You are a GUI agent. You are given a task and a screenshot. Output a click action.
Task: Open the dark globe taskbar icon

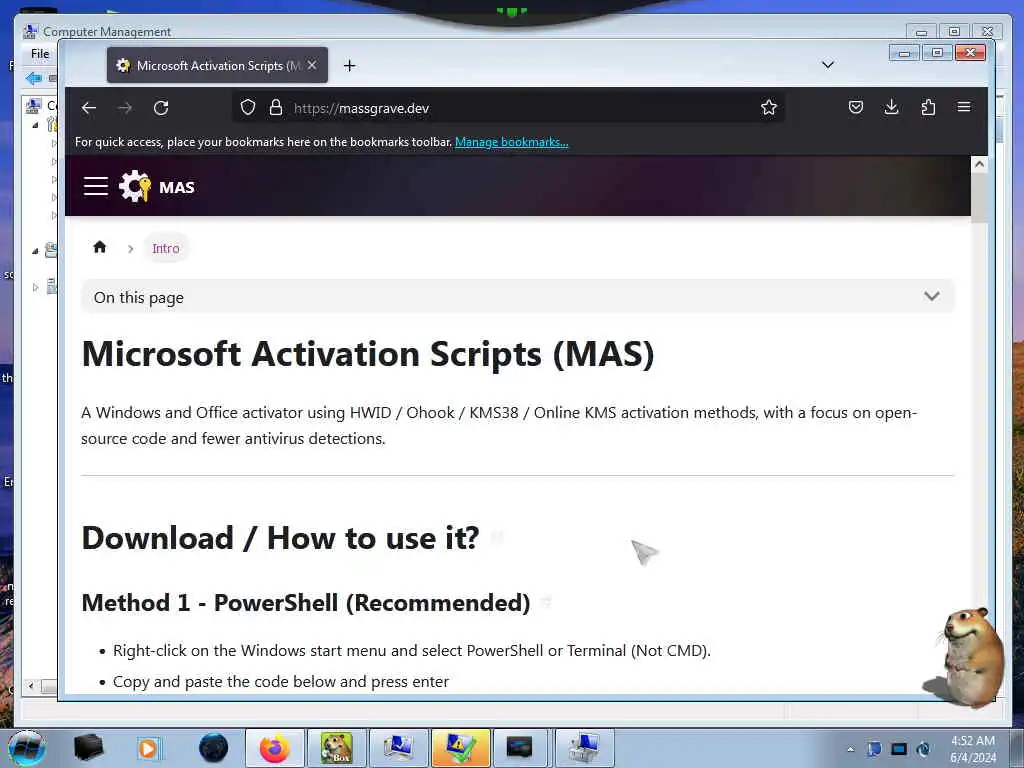tap(214, 748)
